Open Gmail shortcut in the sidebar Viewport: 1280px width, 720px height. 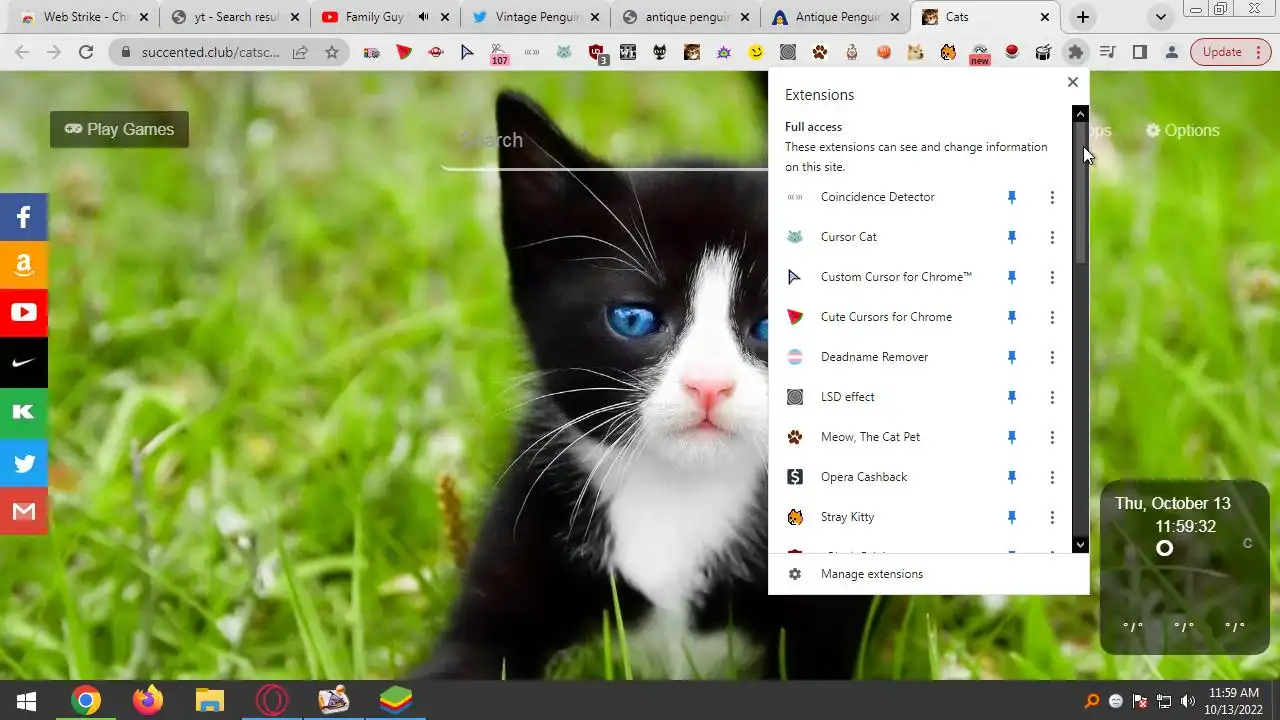[x=24, y=511]
